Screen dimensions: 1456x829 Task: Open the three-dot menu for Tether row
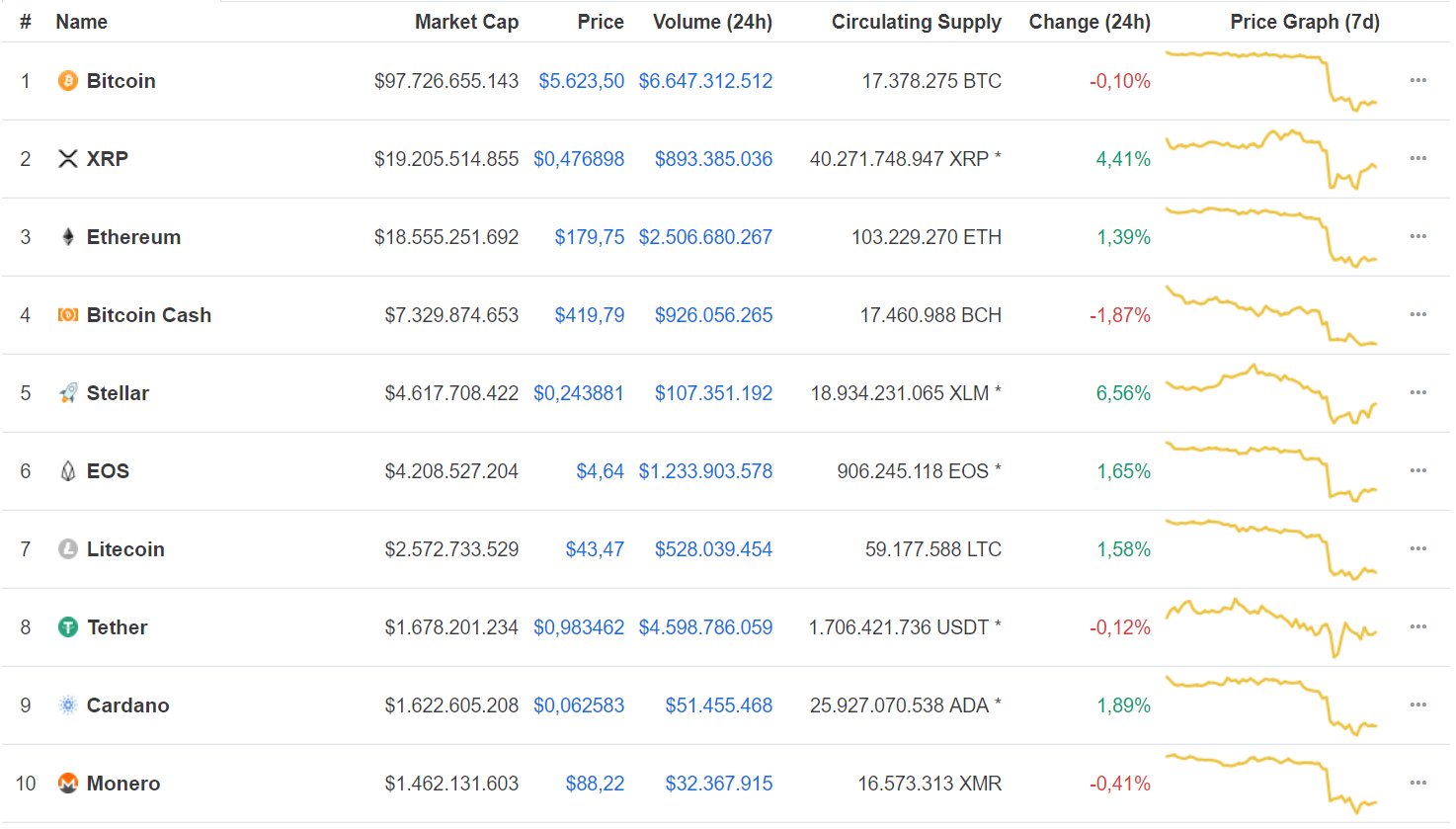click(x=1418, y=626)
